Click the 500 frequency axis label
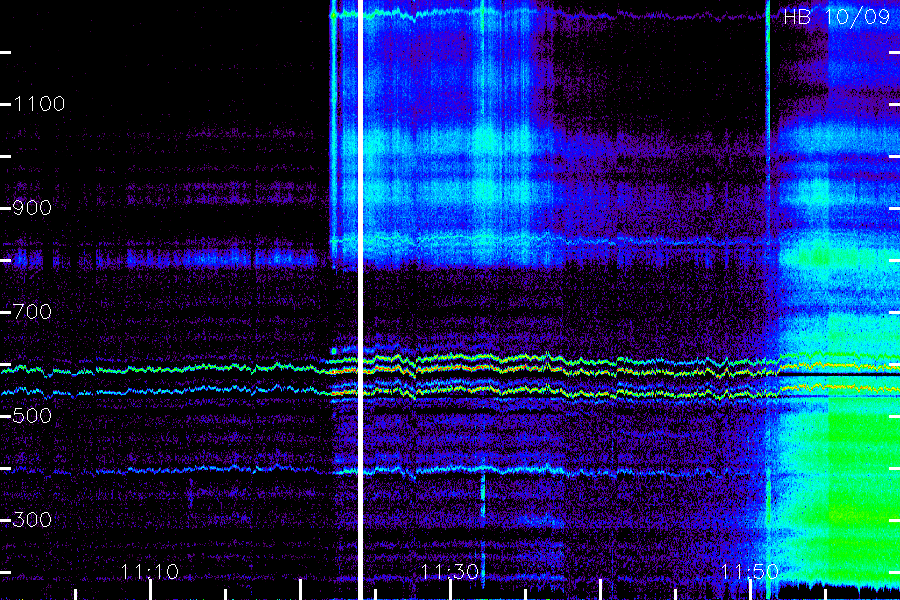Viewport: 900px width, 600px height. [32, 416]
